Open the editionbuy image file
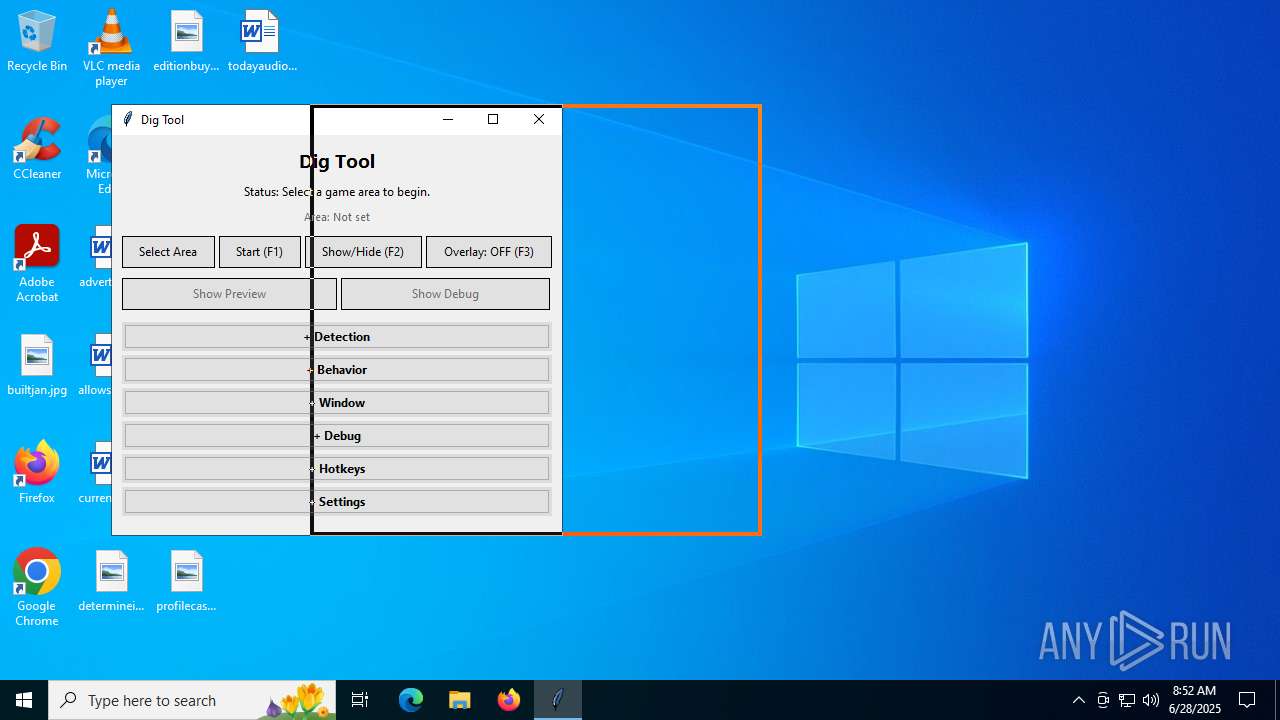The image size is (1280, 720). 186,42
